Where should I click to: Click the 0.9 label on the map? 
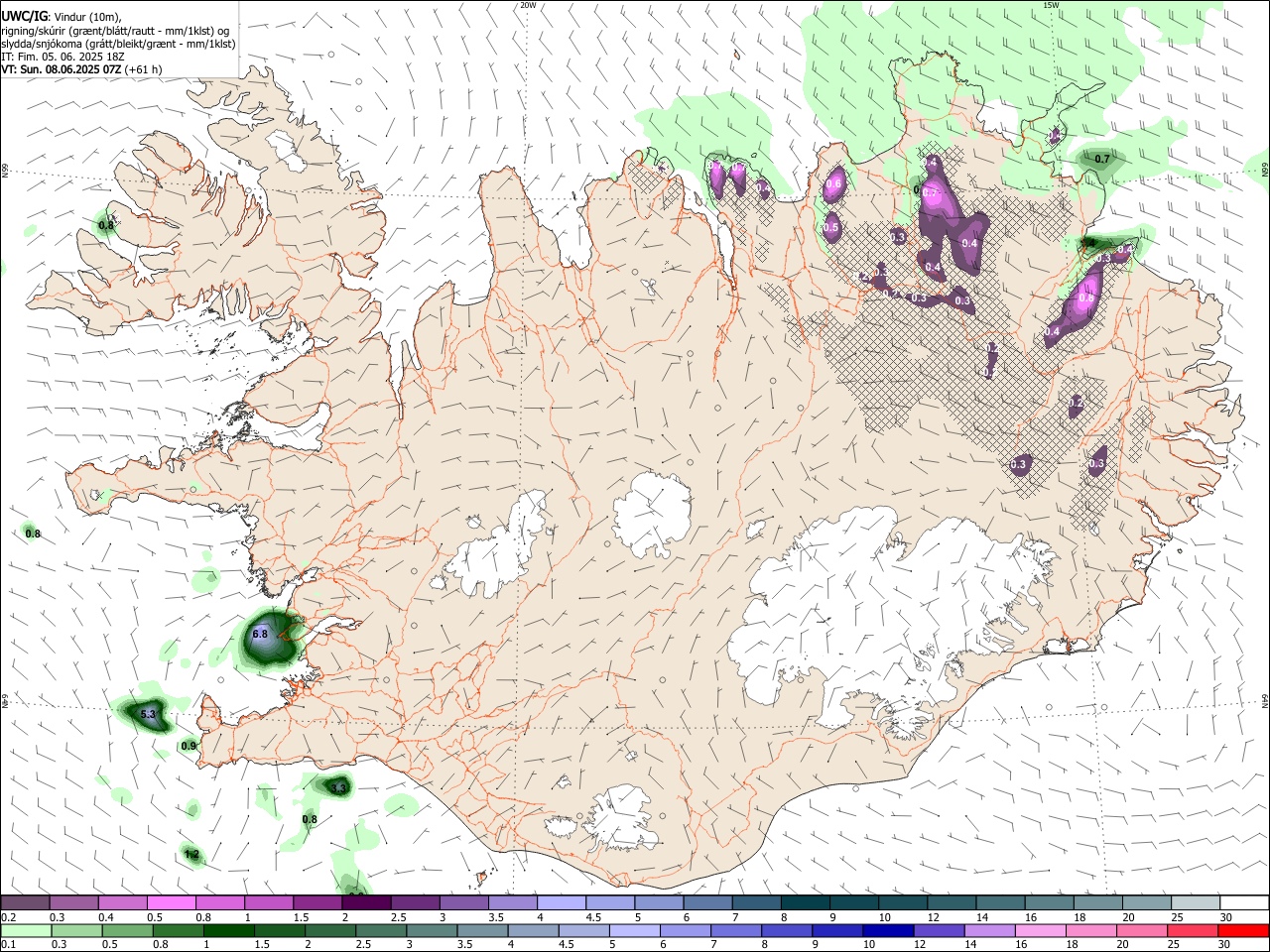(x=189, y=746)
